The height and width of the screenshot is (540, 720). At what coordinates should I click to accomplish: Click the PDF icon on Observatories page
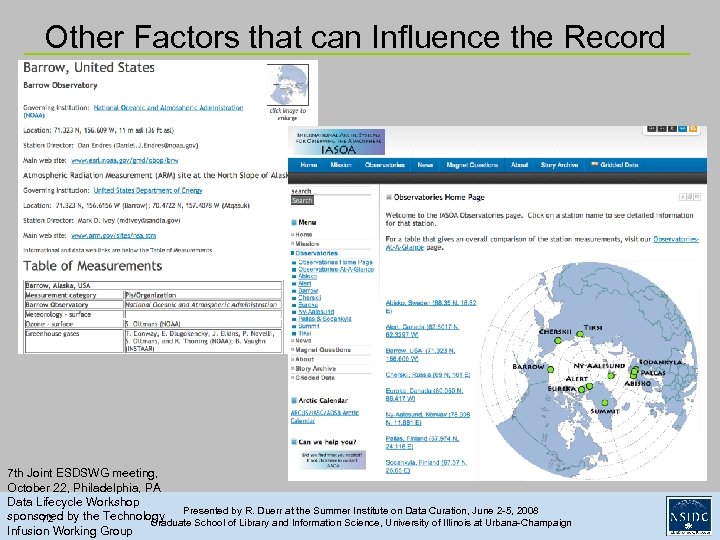(x=682, y=197)
